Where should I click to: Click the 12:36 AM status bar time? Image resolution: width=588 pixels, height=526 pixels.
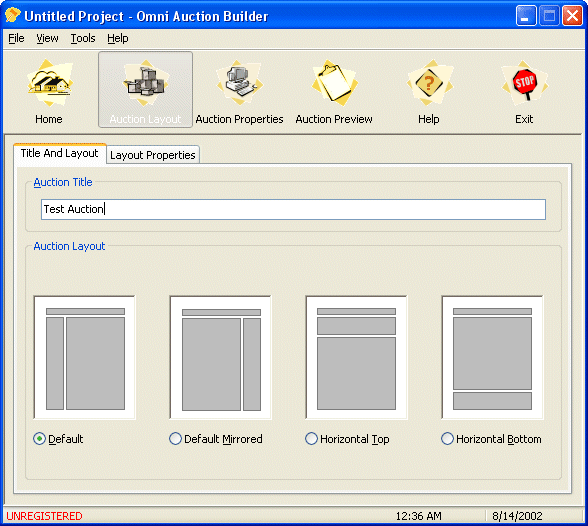click(418, 516)
